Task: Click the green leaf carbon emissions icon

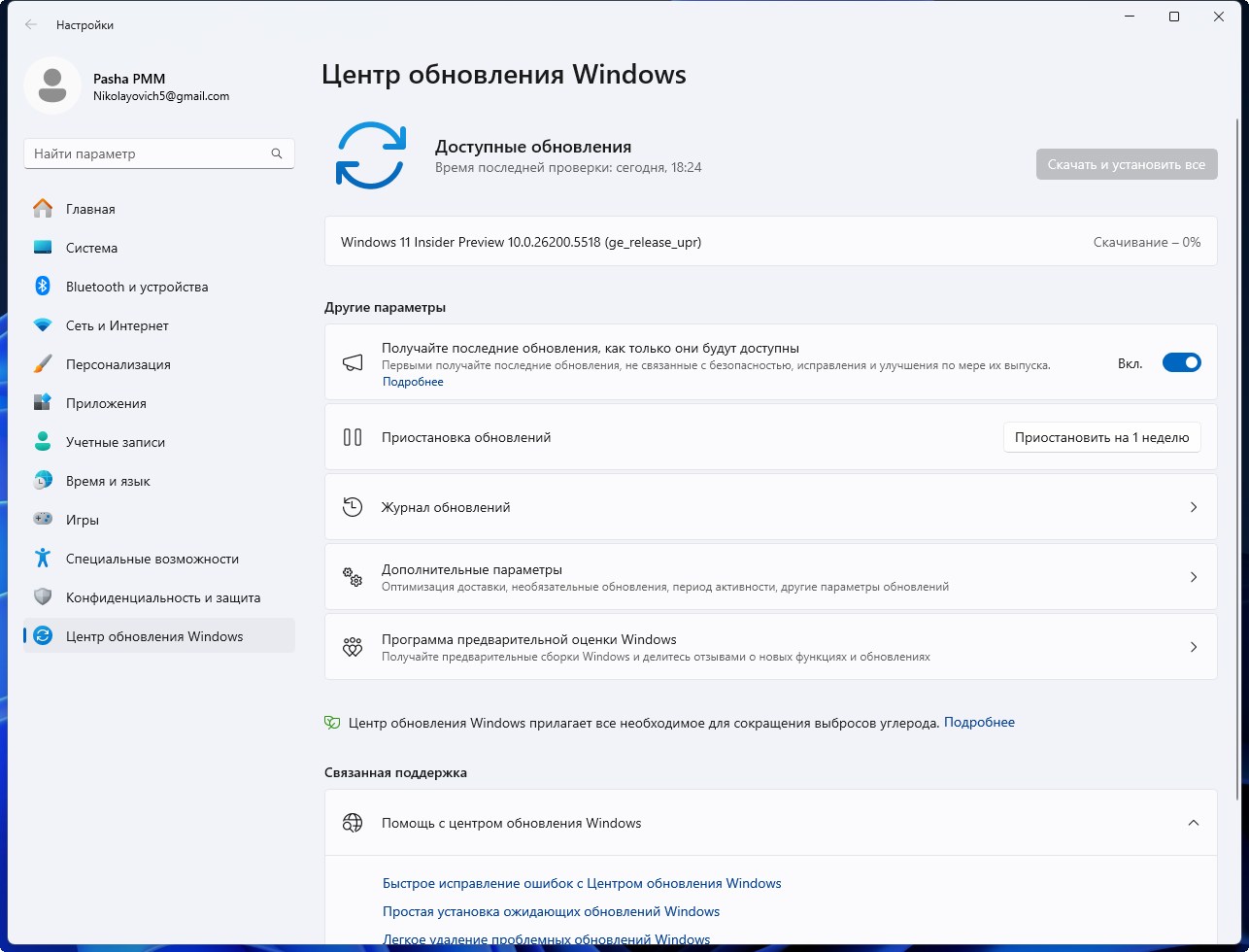Action: point(332,723)
